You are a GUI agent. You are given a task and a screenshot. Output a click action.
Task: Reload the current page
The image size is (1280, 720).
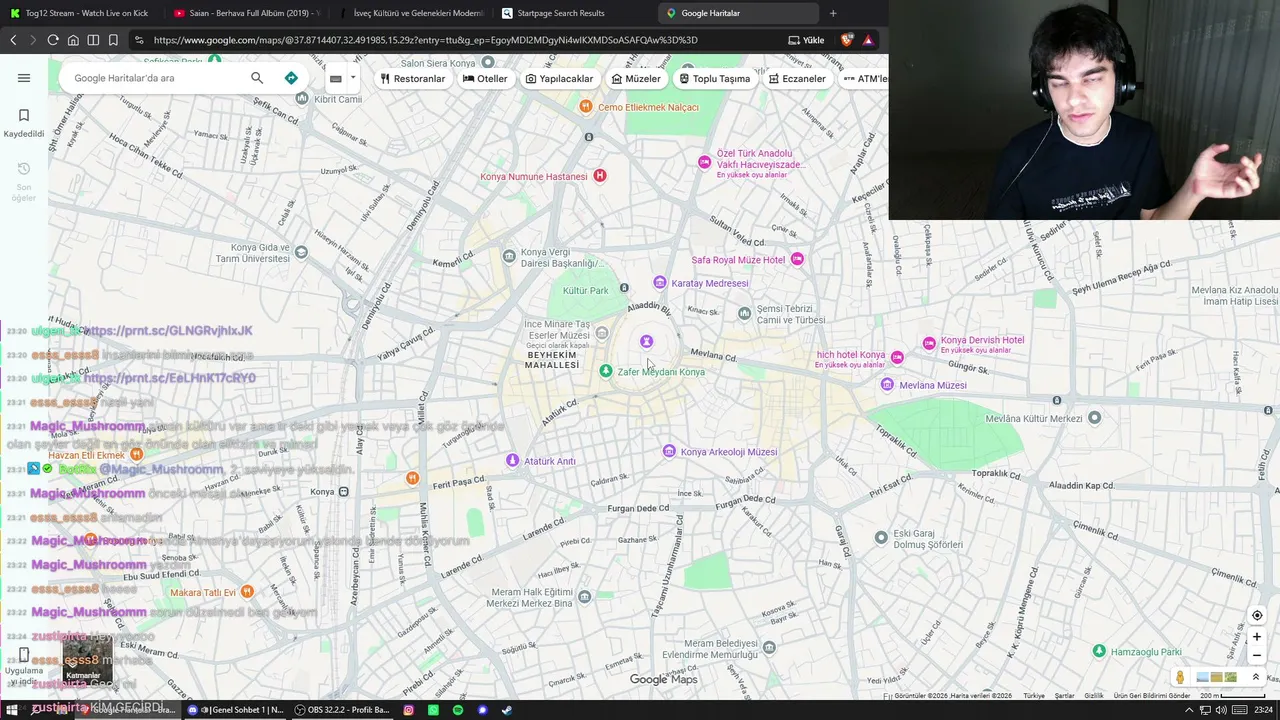point(53,40)
